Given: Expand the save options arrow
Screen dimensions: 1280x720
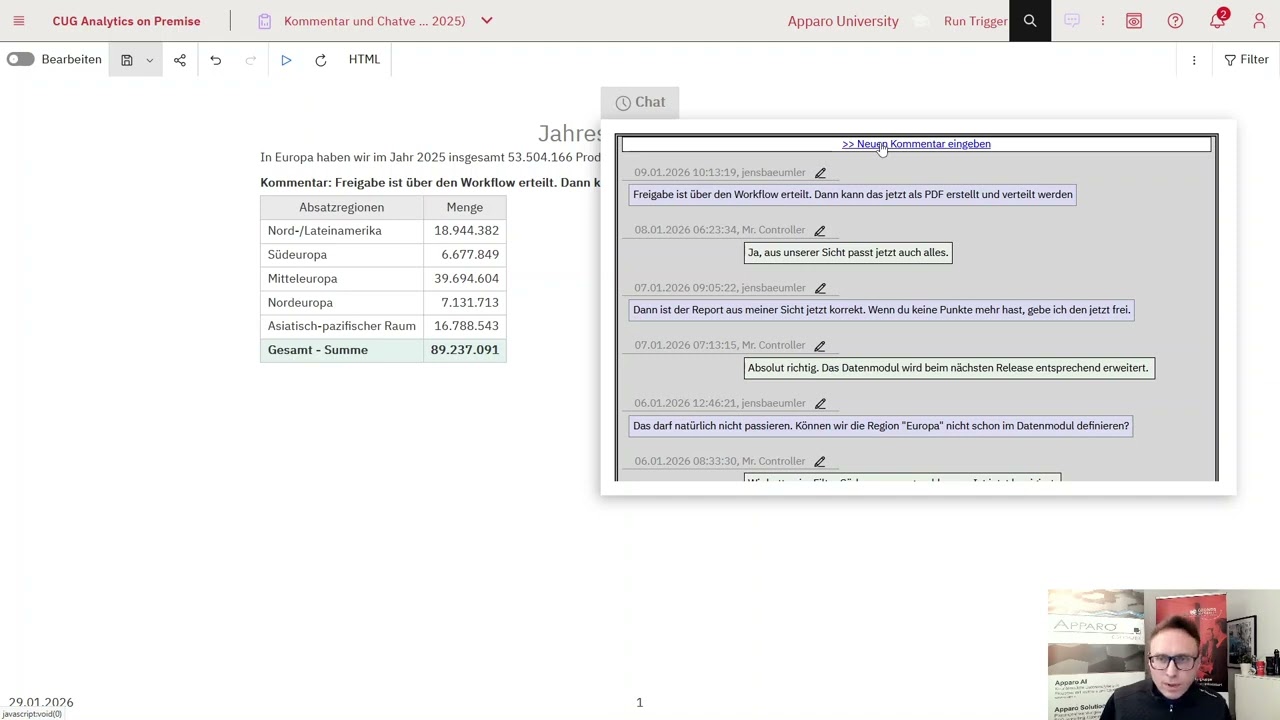Looking at the screenshot, I should click(x=149, y=60).
